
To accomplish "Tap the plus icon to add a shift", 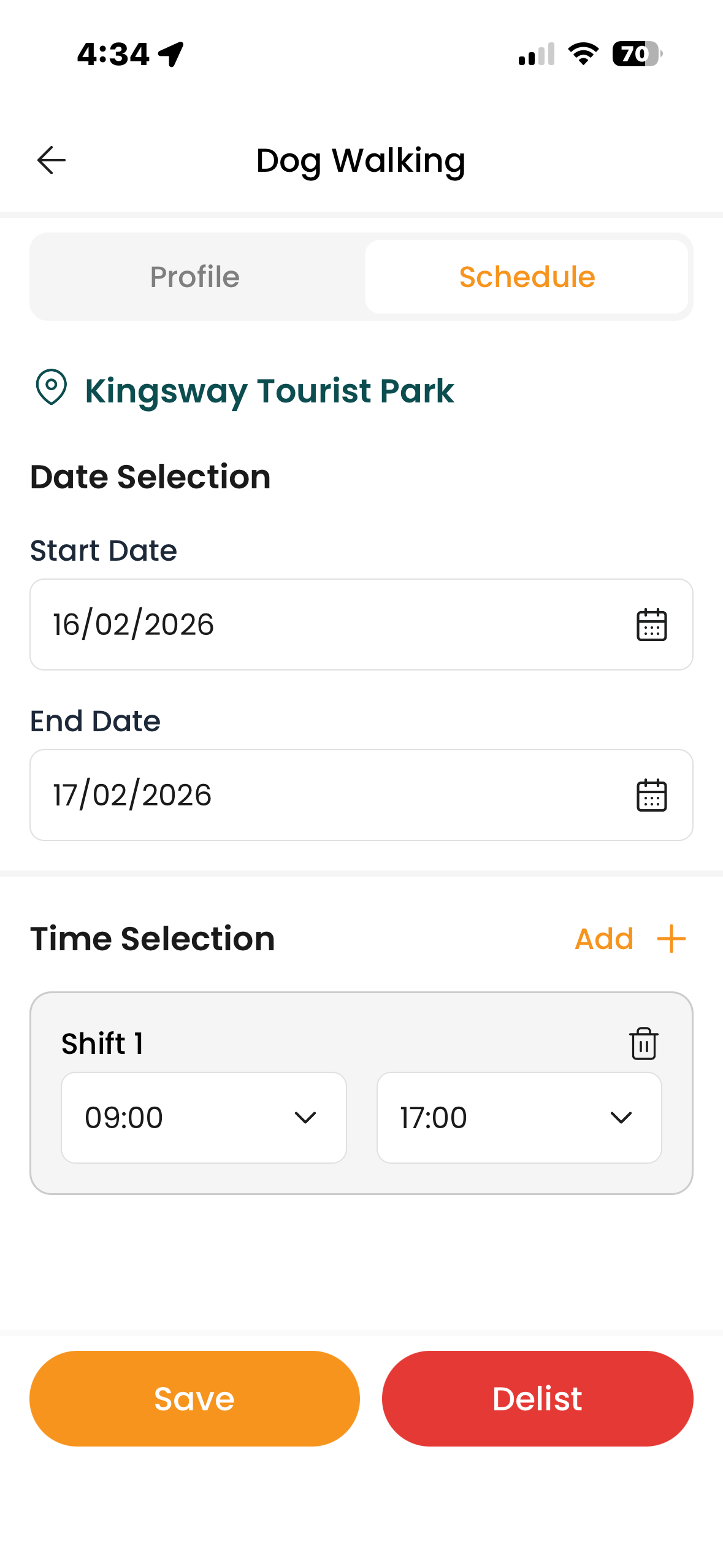I will pos(671,939).
